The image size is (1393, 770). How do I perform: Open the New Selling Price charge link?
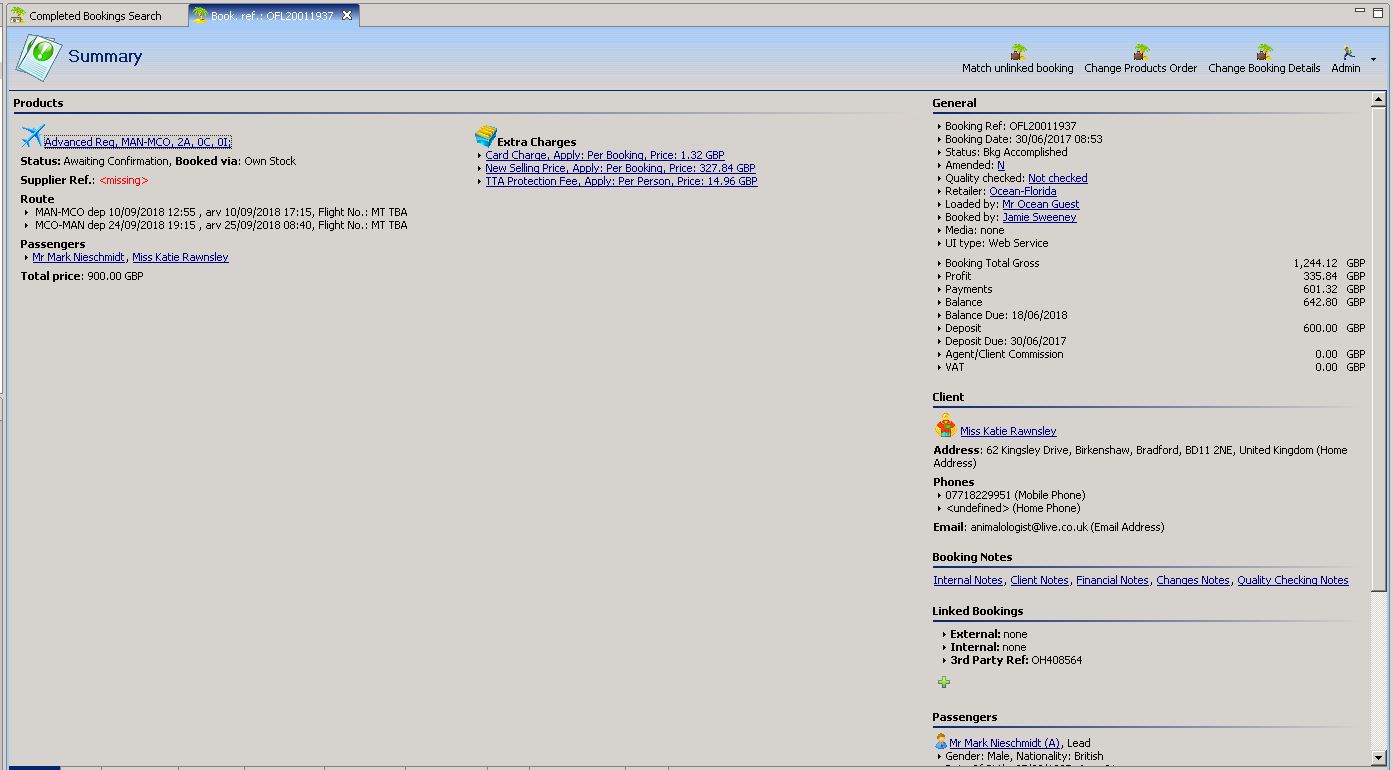pos(620,169)
